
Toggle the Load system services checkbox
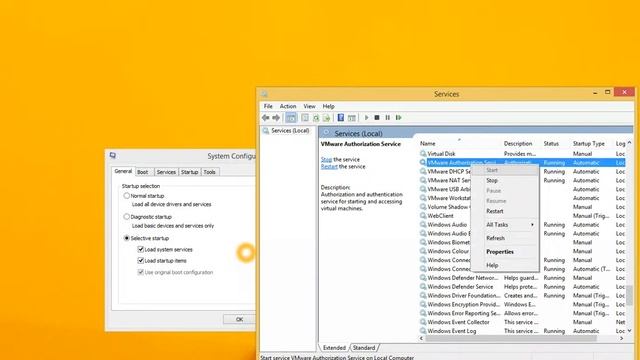coord(140,249)
